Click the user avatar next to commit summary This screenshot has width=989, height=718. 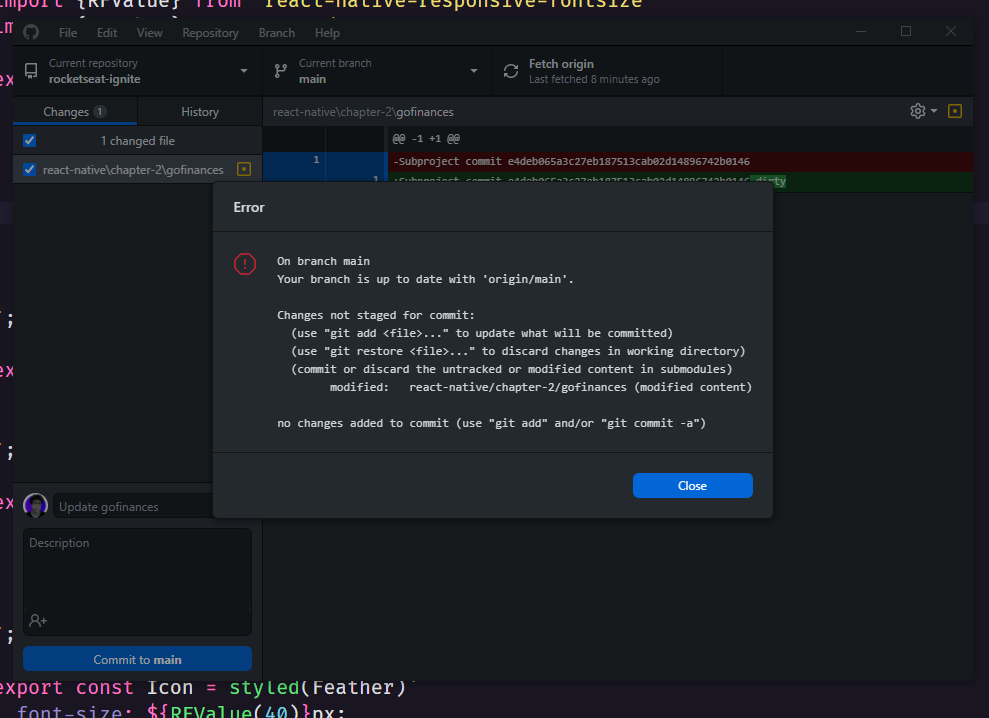35,505
